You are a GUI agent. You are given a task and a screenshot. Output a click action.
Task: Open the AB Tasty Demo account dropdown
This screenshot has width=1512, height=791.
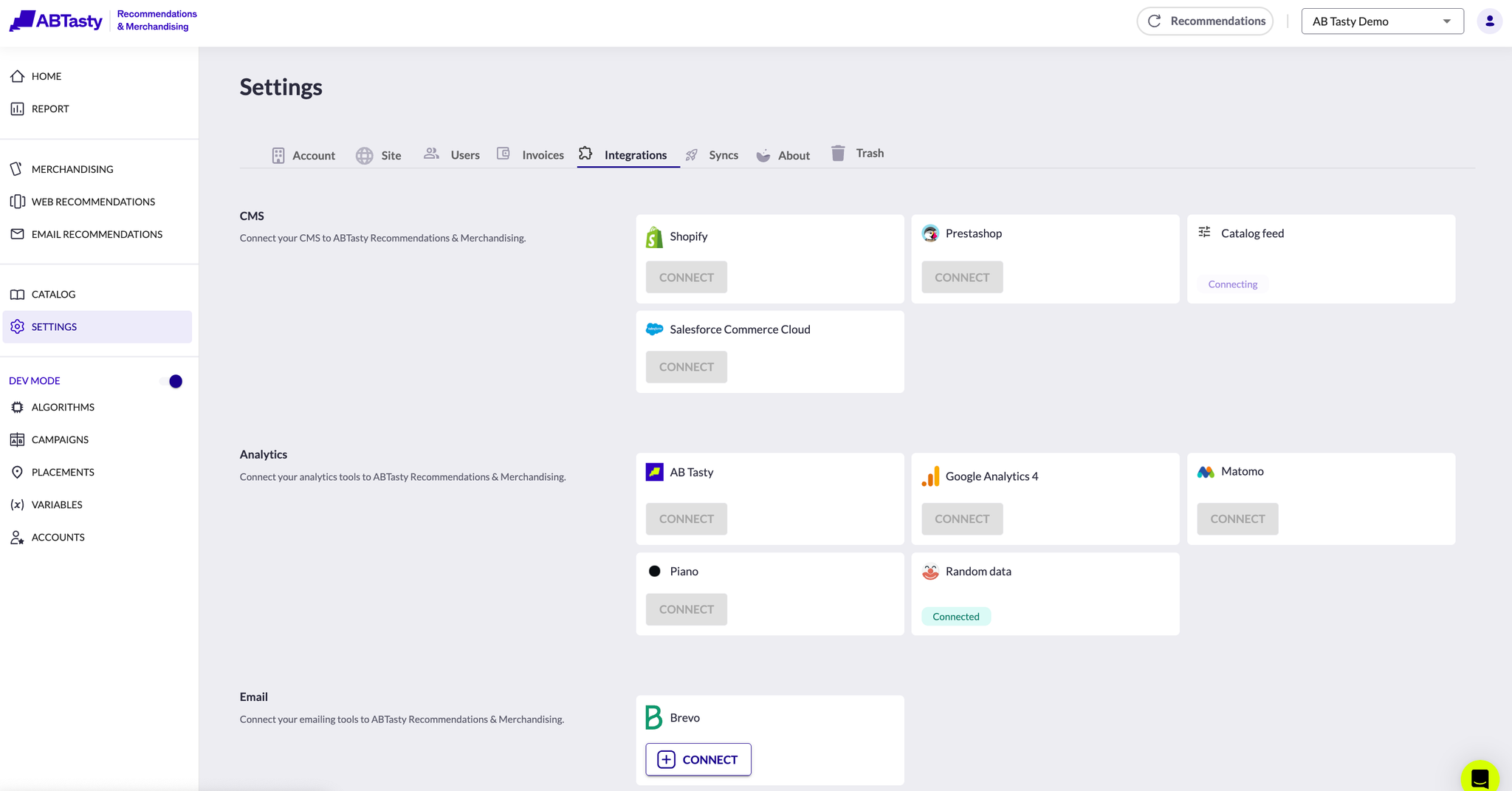pos(1381,21)
